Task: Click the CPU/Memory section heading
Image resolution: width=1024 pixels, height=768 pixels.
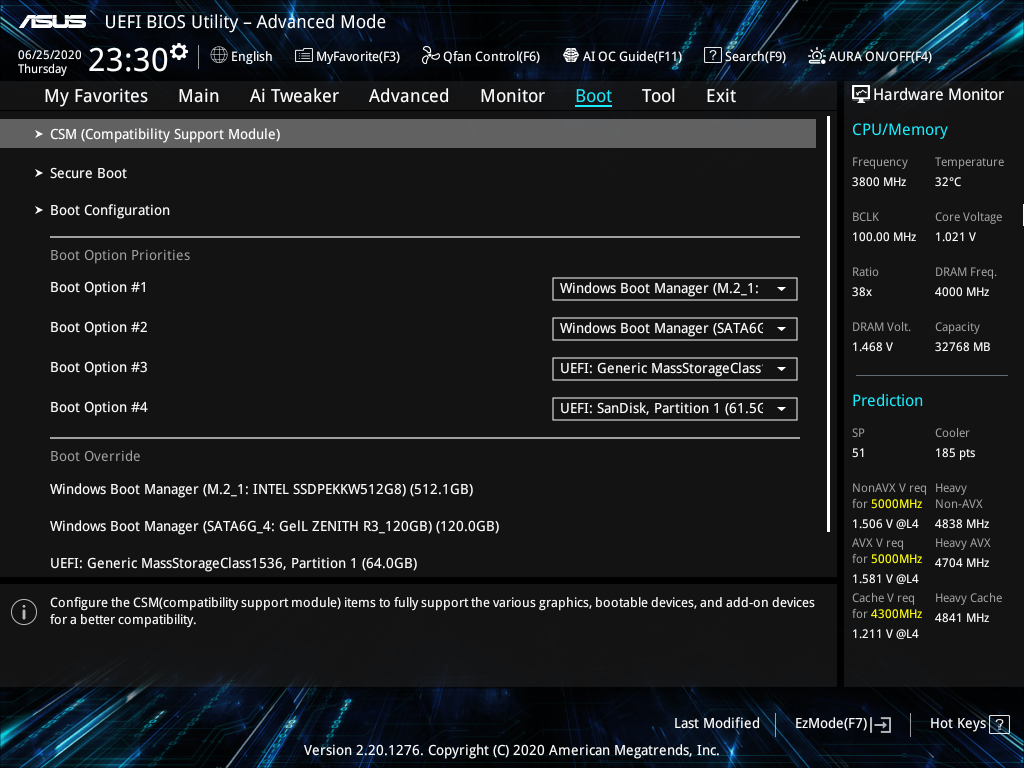Action: pos(899,130)
